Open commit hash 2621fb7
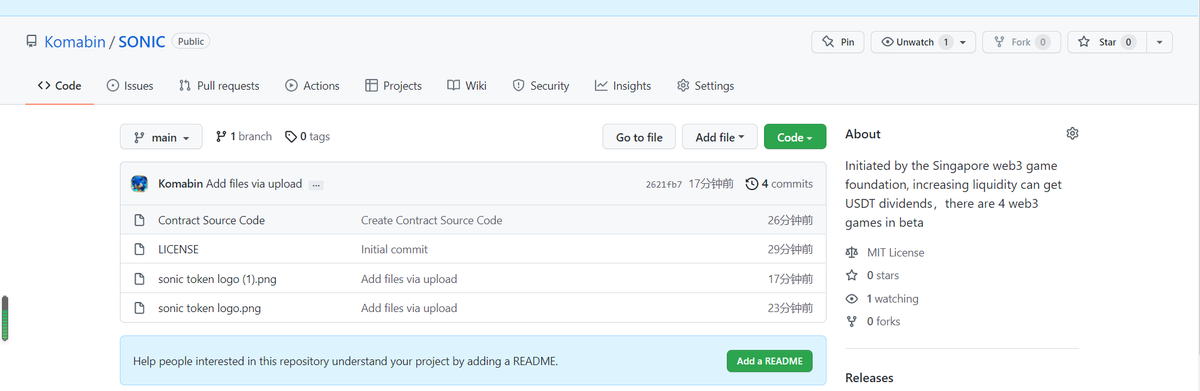This screenshot has width=1200, height=391. point(664,184)
